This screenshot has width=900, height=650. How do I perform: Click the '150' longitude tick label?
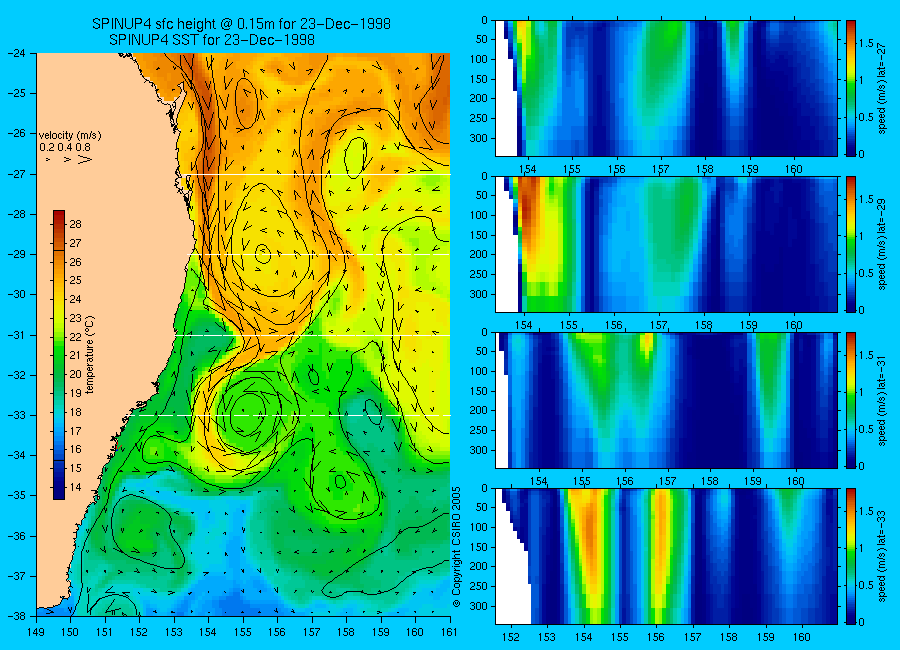pos(71,632)
